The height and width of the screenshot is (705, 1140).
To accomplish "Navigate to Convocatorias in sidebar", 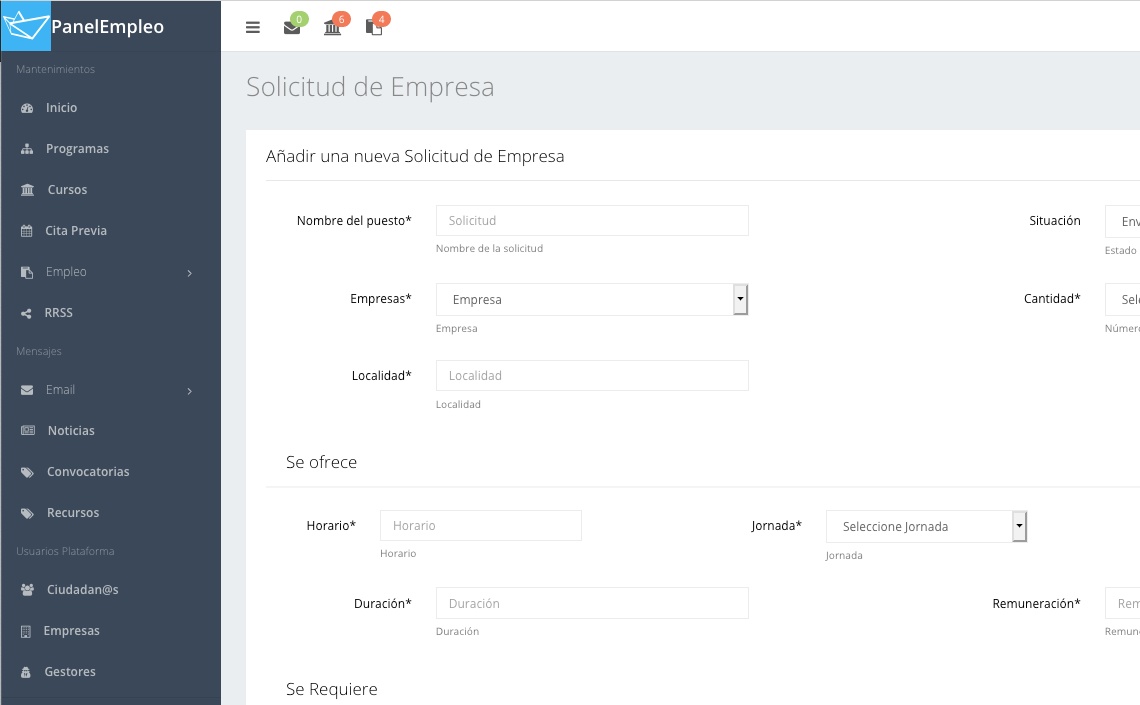I will coord(88,472).
